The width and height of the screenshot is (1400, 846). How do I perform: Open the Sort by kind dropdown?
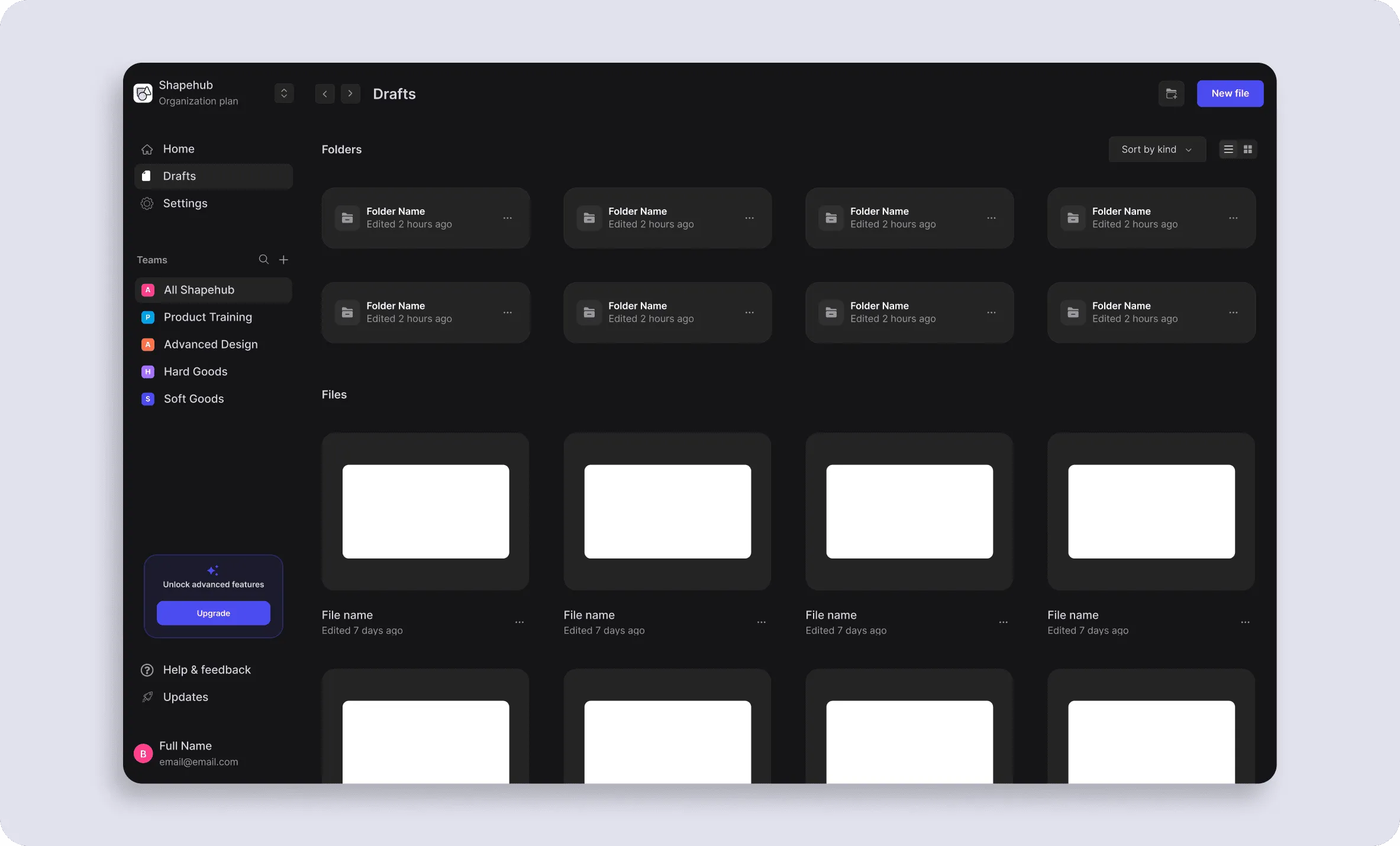[1156, 150]
